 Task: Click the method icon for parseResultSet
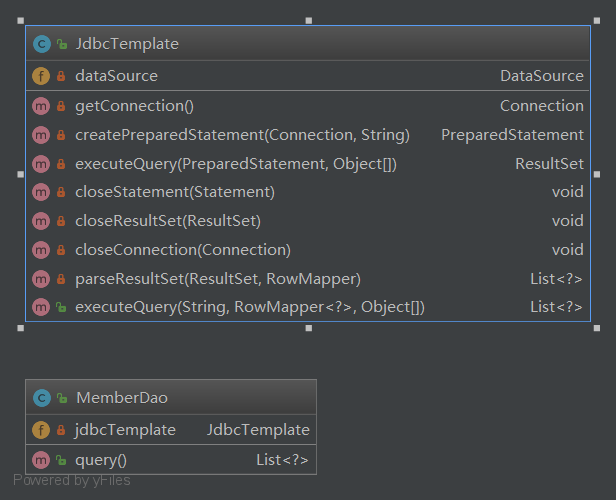coord(41,279)
